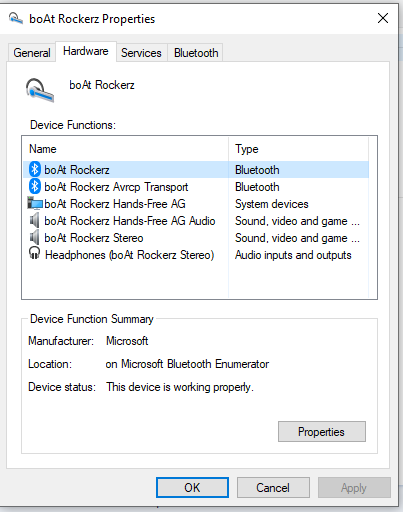Click Bluetooth type of first boAt Rockerz row
This screenshot has height=512, width=403.
(257, 170)
